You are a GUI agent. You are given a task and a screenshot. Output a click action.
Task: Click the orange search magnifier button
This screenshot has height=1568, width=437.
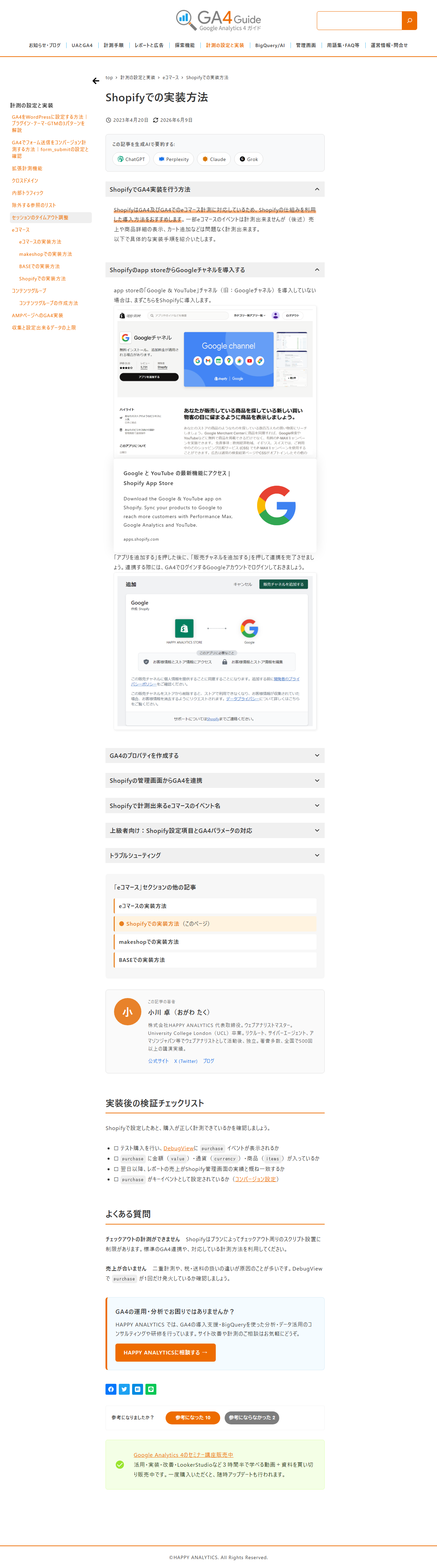410,21
